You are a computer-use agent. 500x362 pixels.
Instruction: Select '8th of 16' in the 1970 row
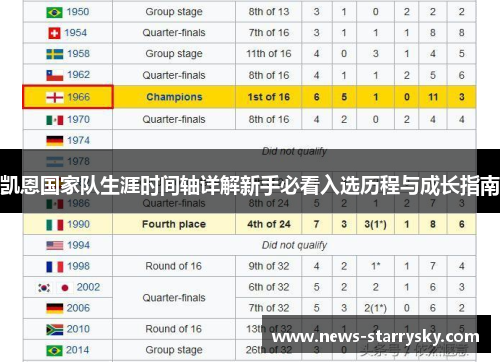pos(269,119)
